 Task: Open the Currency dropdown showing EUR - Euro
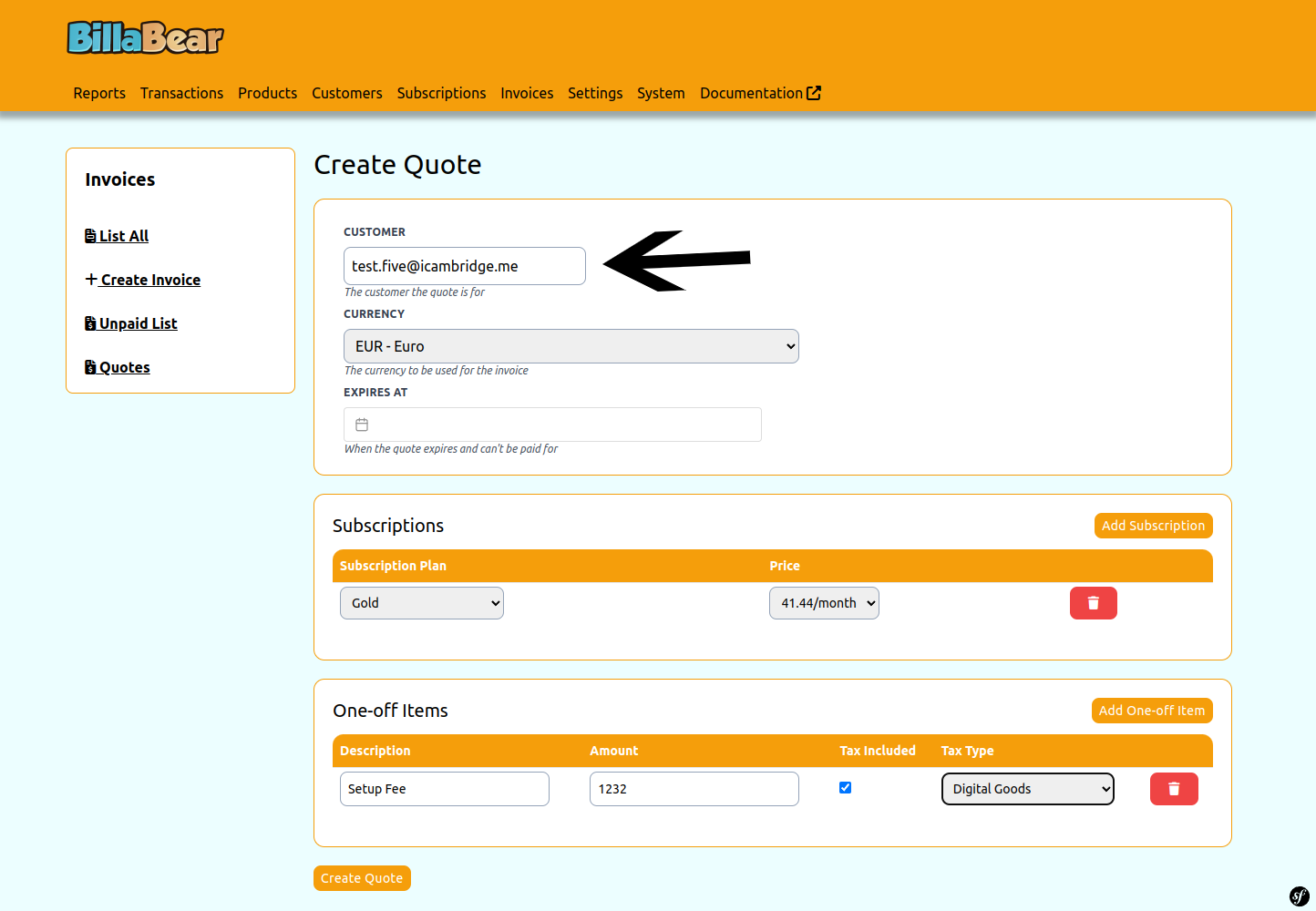571,346
